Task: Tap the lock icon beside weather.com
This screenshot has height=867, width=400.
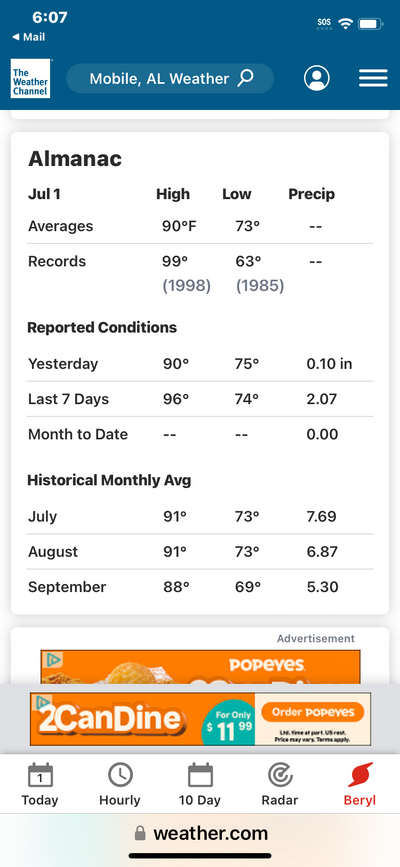Action: point(140,833)
